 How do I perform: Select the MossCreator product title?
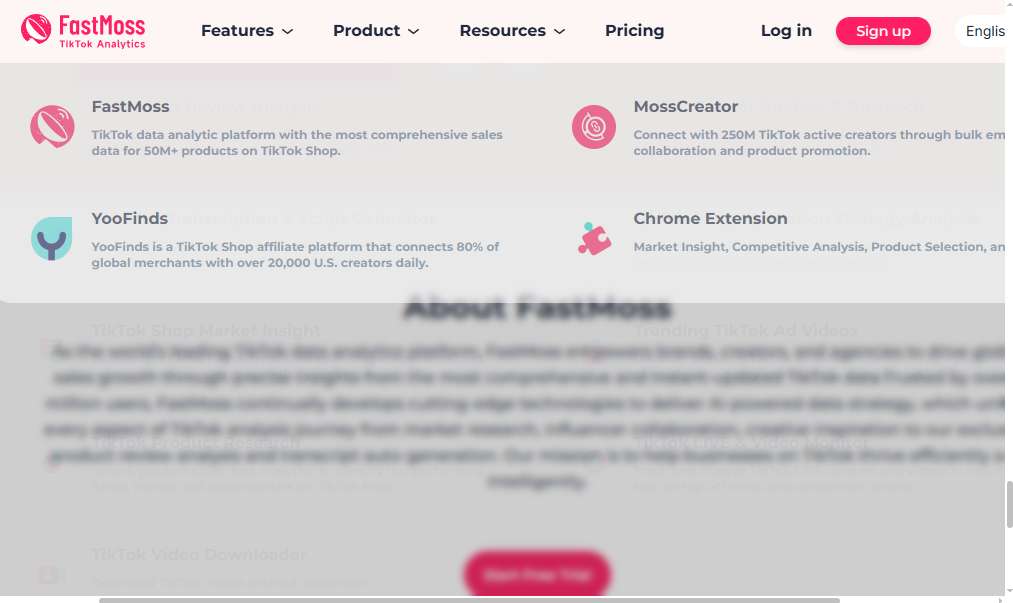(x=685, y=107)
